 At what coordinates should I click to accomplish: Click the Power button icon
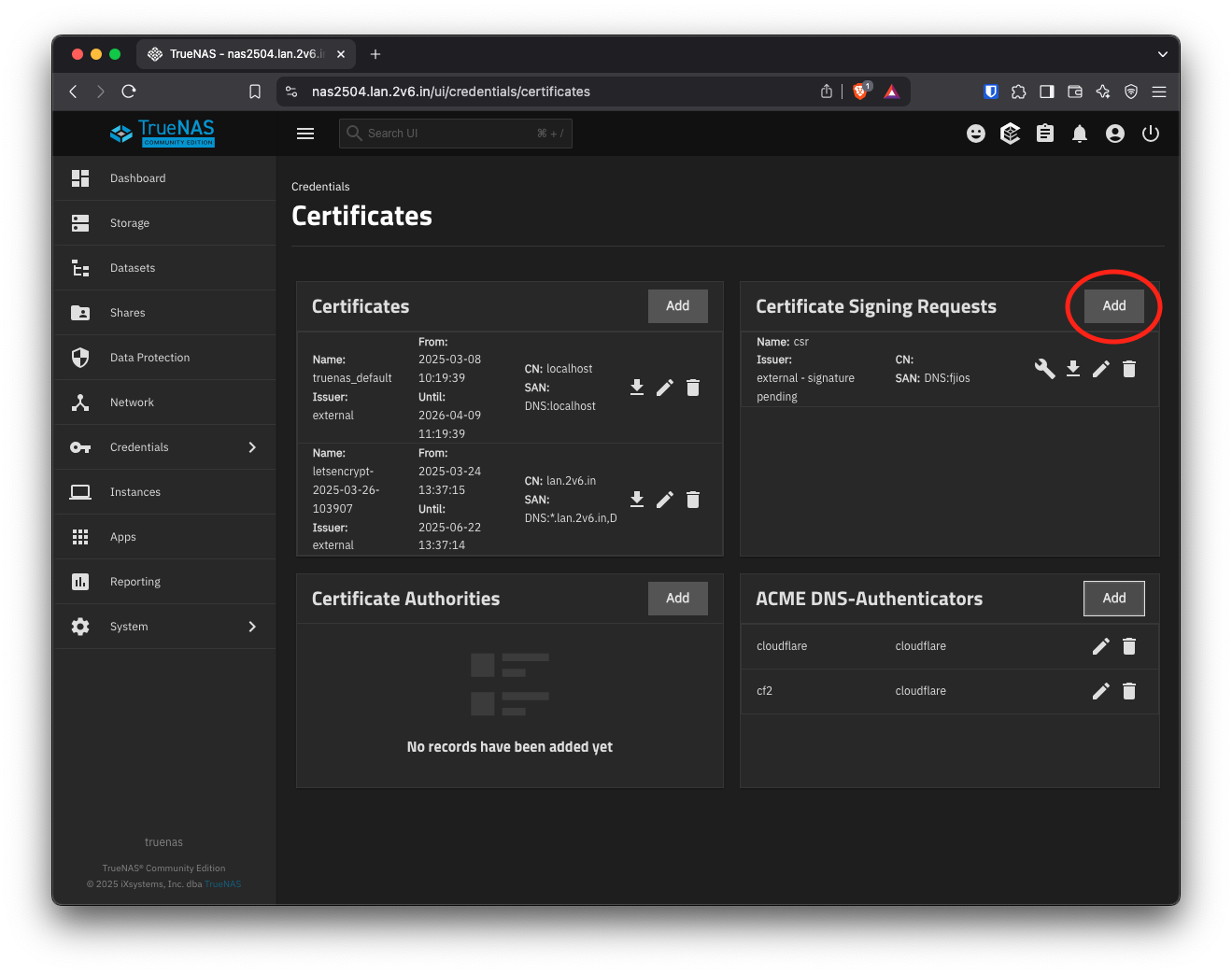(1151, 134)
